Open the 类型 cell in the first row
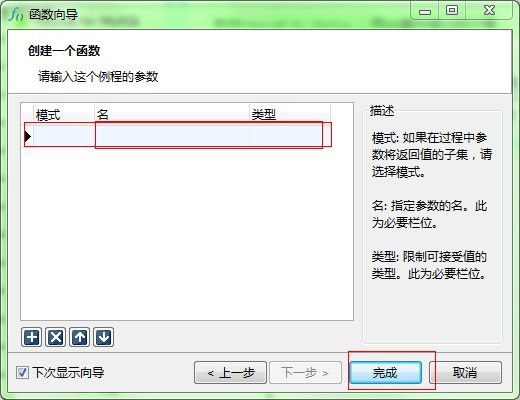The height and width of the screenshot is (400, 520). pos(290,135)
